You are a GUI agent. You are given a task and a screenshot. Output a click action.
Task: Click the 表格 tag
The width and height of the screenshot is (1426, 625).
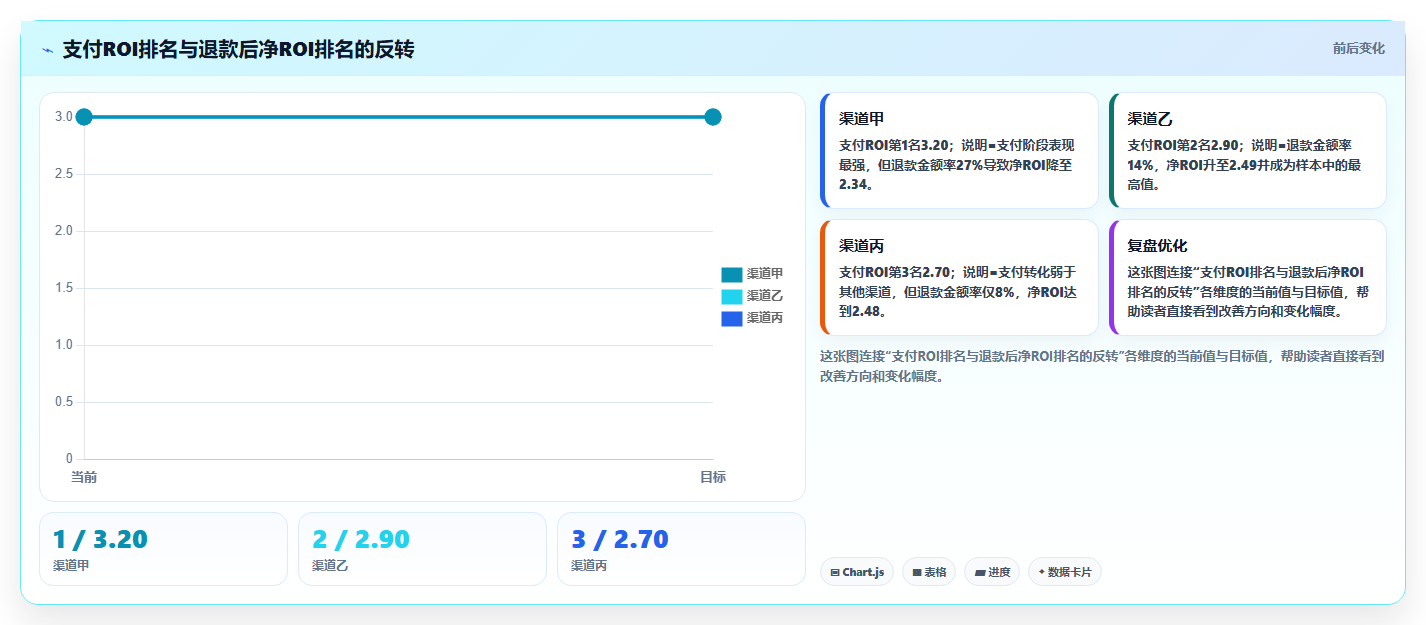tap(929, 572)
